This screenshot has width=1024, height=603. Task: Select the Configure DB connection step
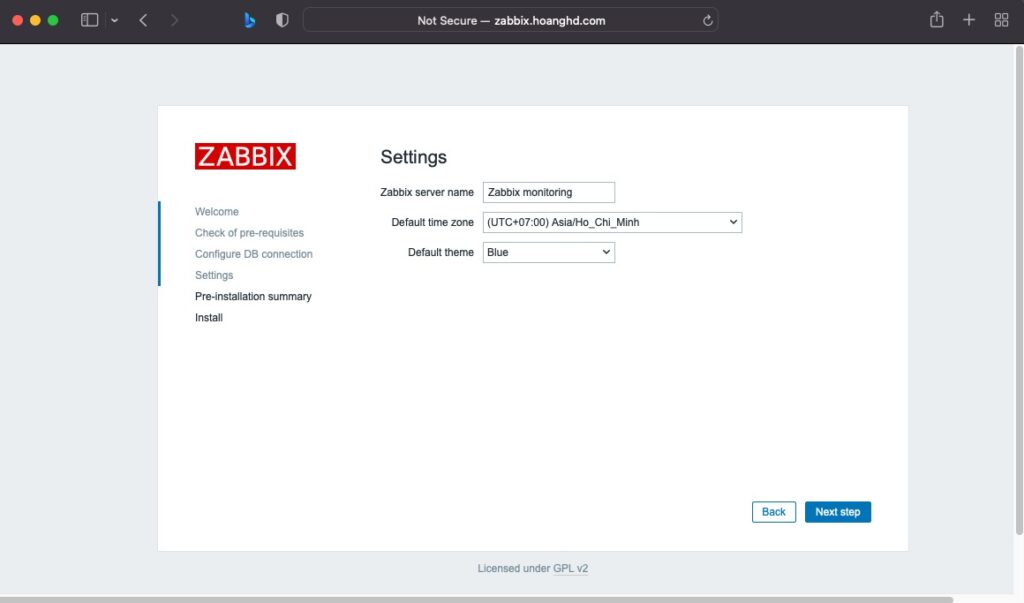click(x=253, y=254)
